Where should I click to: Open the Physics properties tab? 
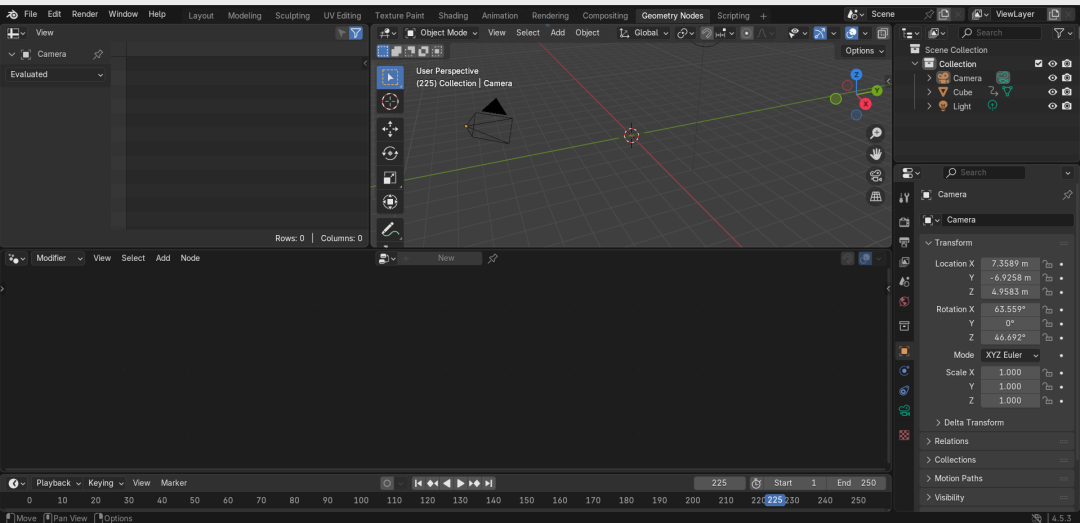click(x=904, y=371)
